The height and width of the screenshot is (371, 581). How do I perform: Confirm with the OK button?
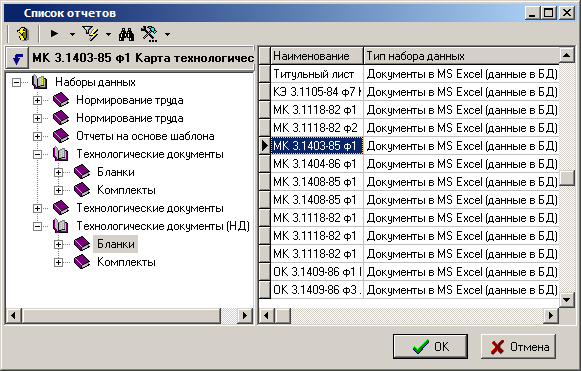(x=430, y=347)
